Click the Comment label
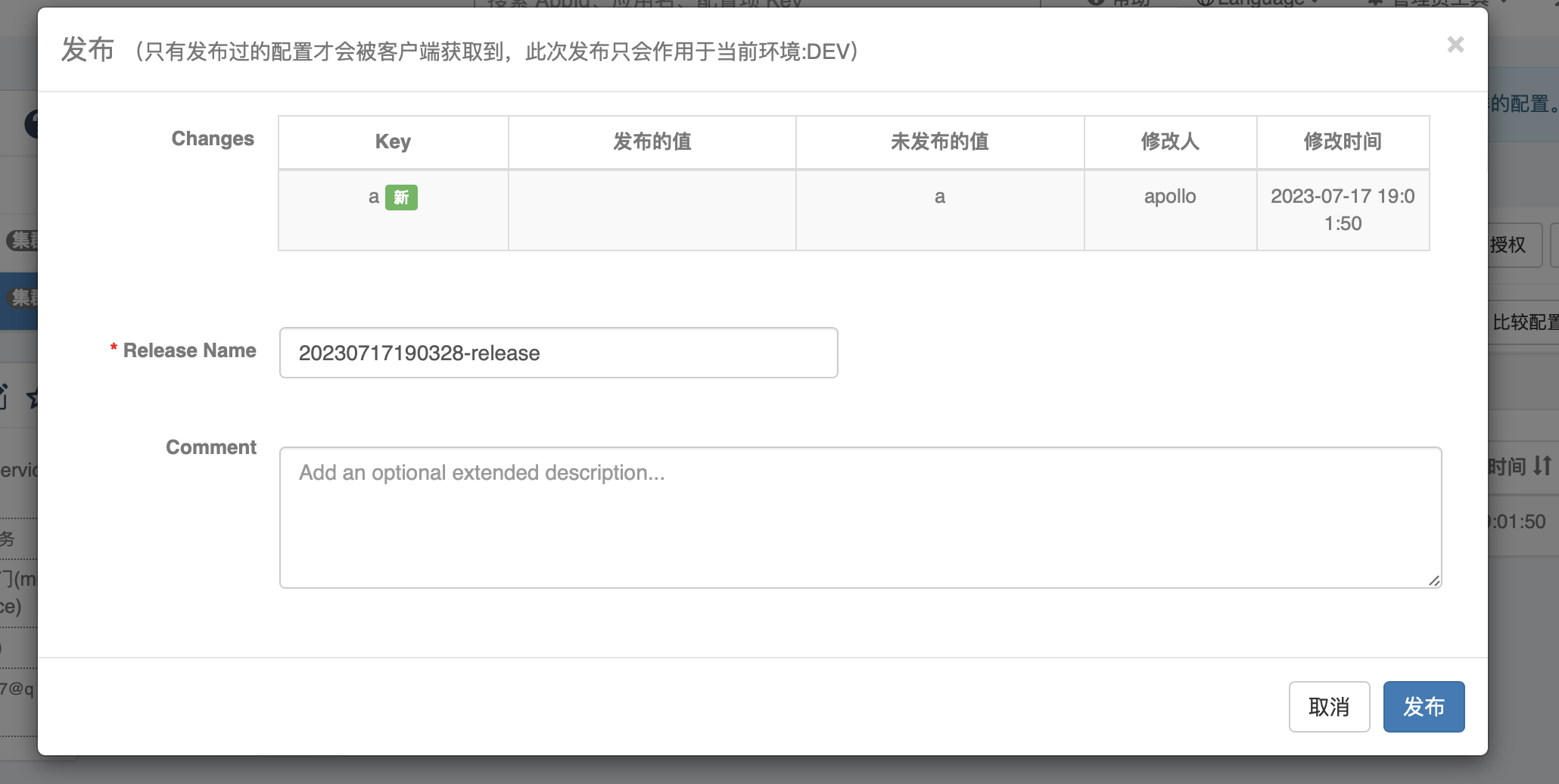1559x784 pixels. click(211, 447)
